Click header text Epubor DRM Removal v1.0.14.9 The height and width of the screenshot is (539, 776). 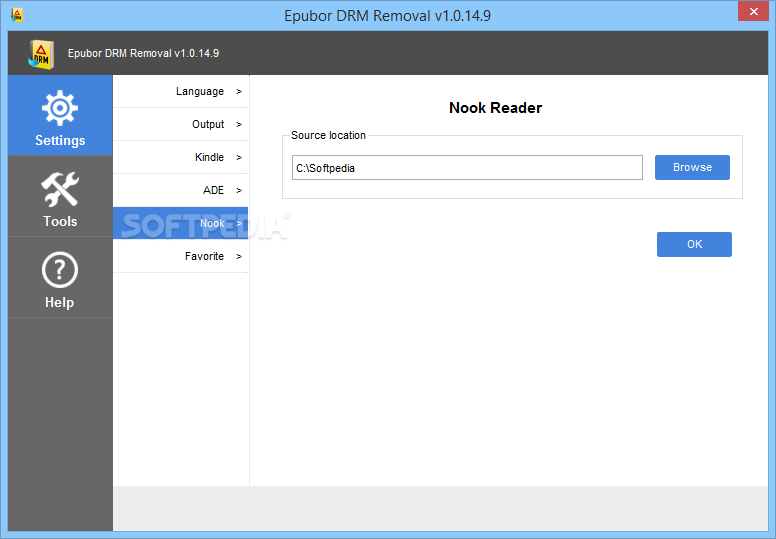coord(144,53)
